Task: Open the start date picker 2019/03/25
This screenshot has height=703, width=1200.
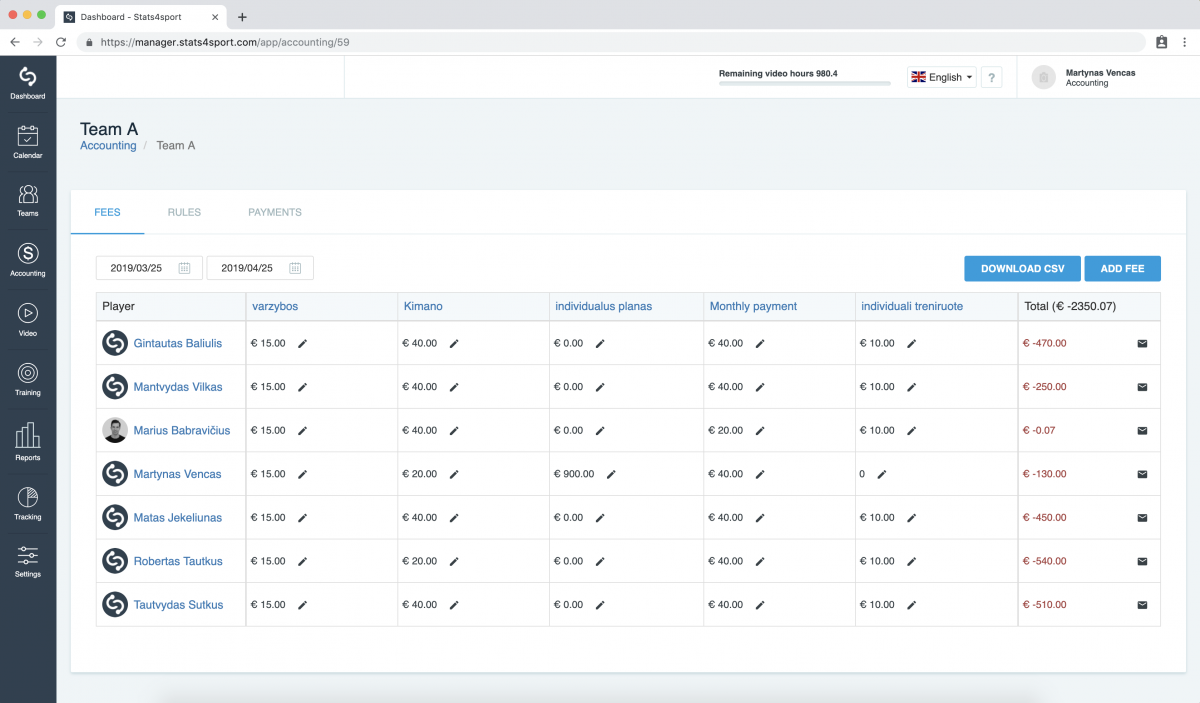Action: pyautogui.click(x=149, y=268)
